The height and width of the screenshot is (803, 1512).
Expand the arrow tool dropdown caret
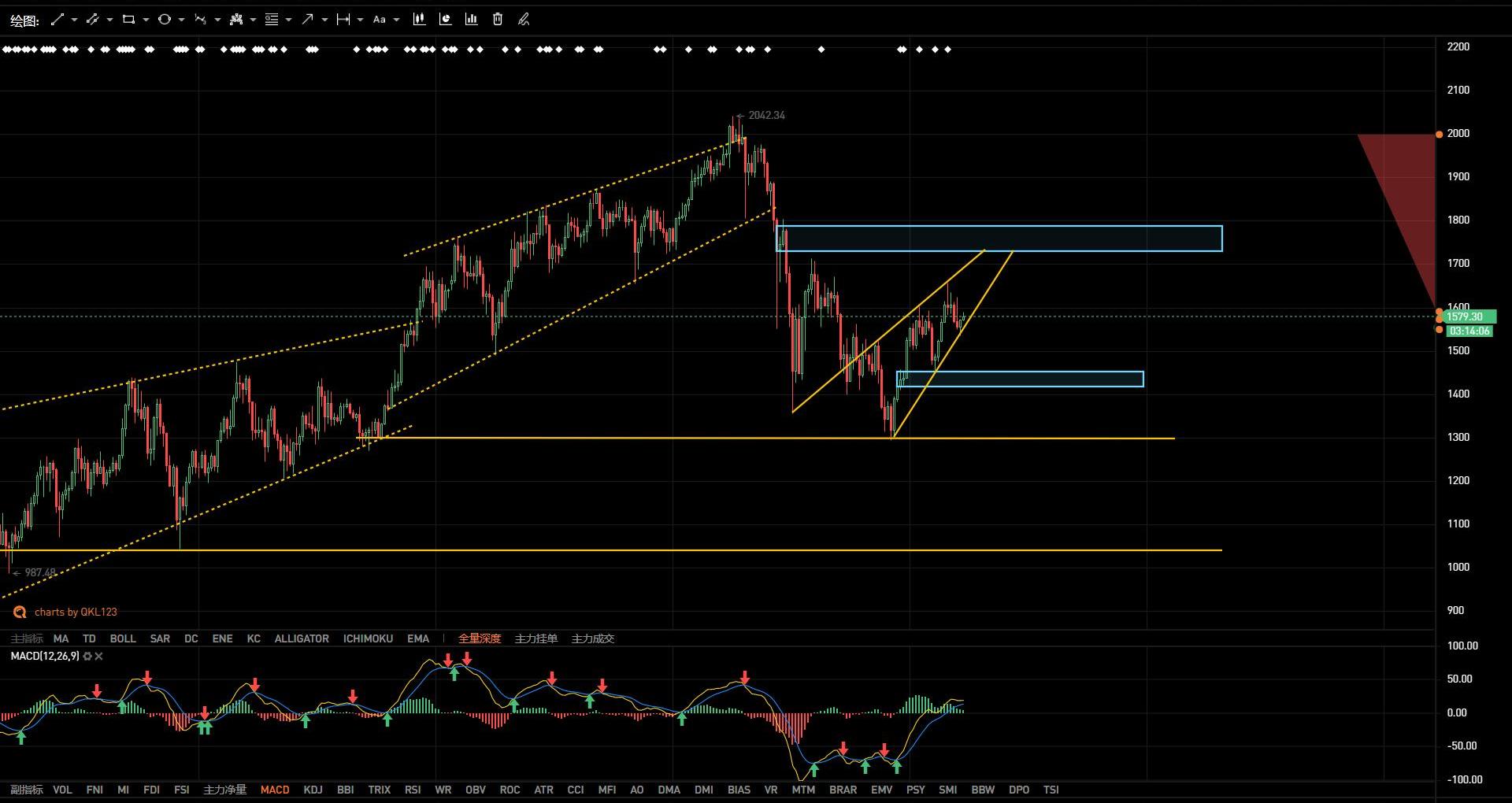click(x=324, y=20)
